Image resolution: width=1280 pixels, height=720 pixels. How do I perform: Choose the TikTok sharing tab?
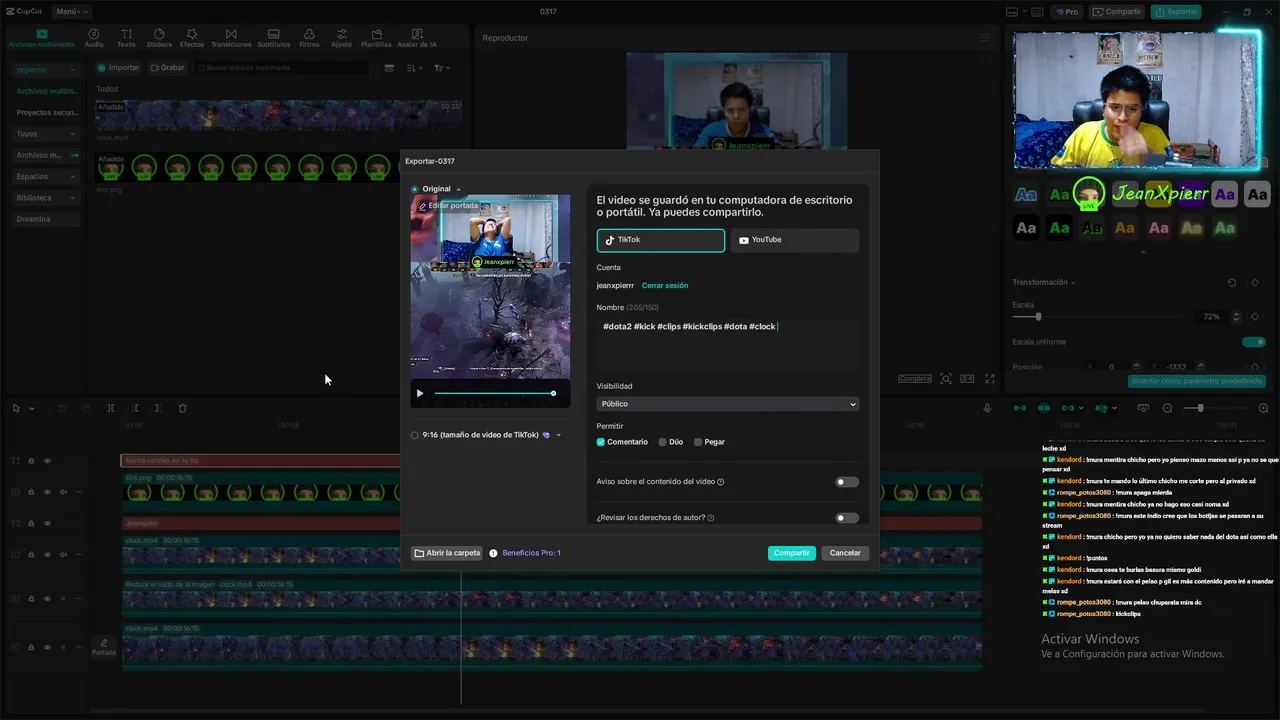(661, 240)
